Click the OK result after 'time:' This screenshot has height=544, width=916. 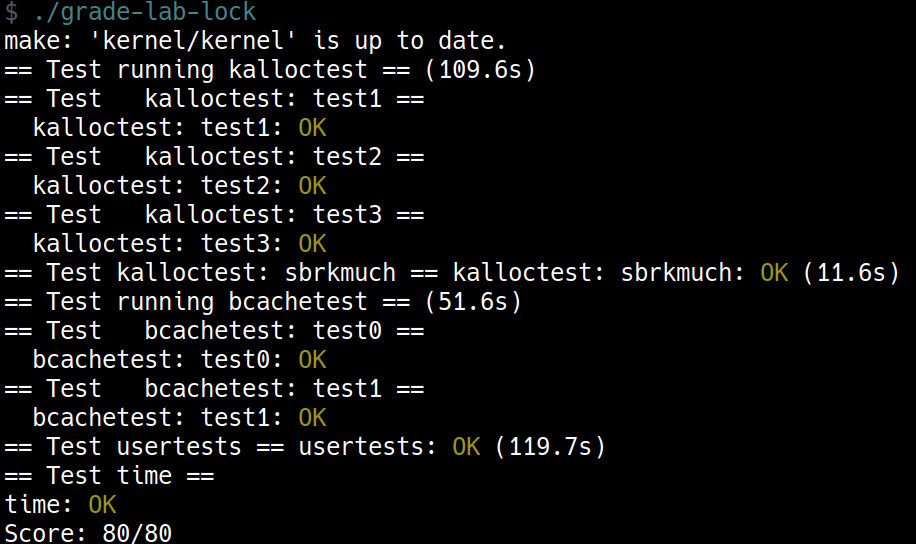pos(102,505)
